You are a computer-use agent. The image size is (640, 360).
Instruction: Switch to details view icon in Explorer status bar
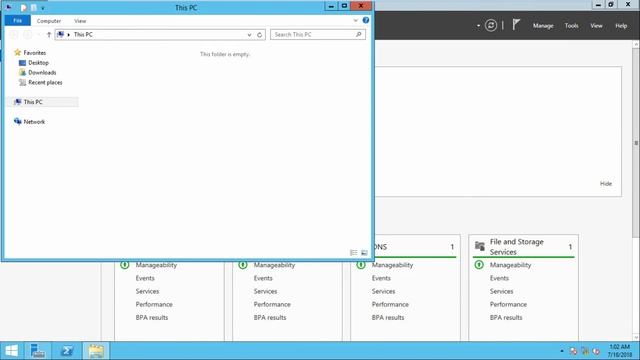[354, 253]
